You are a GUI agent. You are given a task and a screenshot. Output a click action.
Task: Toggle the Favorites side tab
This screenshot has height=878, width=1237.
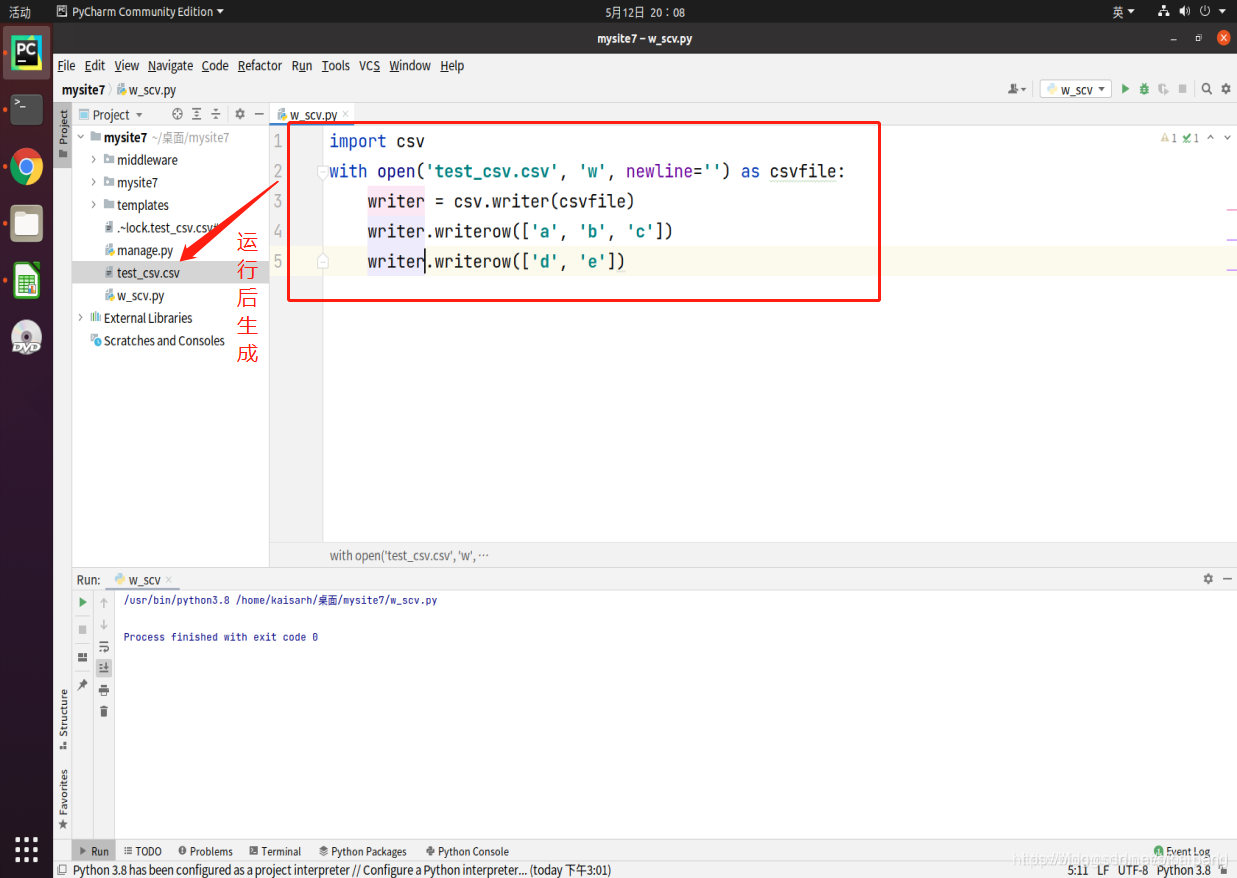point(63,799)
